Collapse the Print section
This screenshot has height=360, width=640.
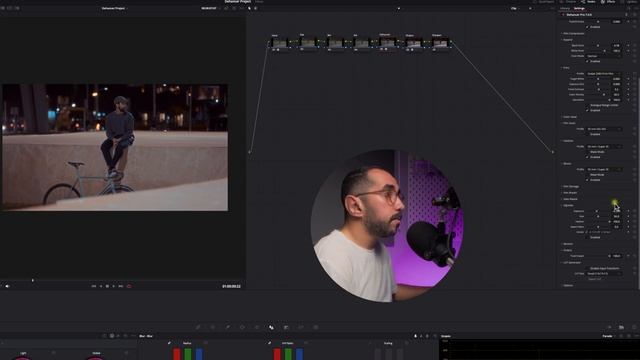(566, 68)
